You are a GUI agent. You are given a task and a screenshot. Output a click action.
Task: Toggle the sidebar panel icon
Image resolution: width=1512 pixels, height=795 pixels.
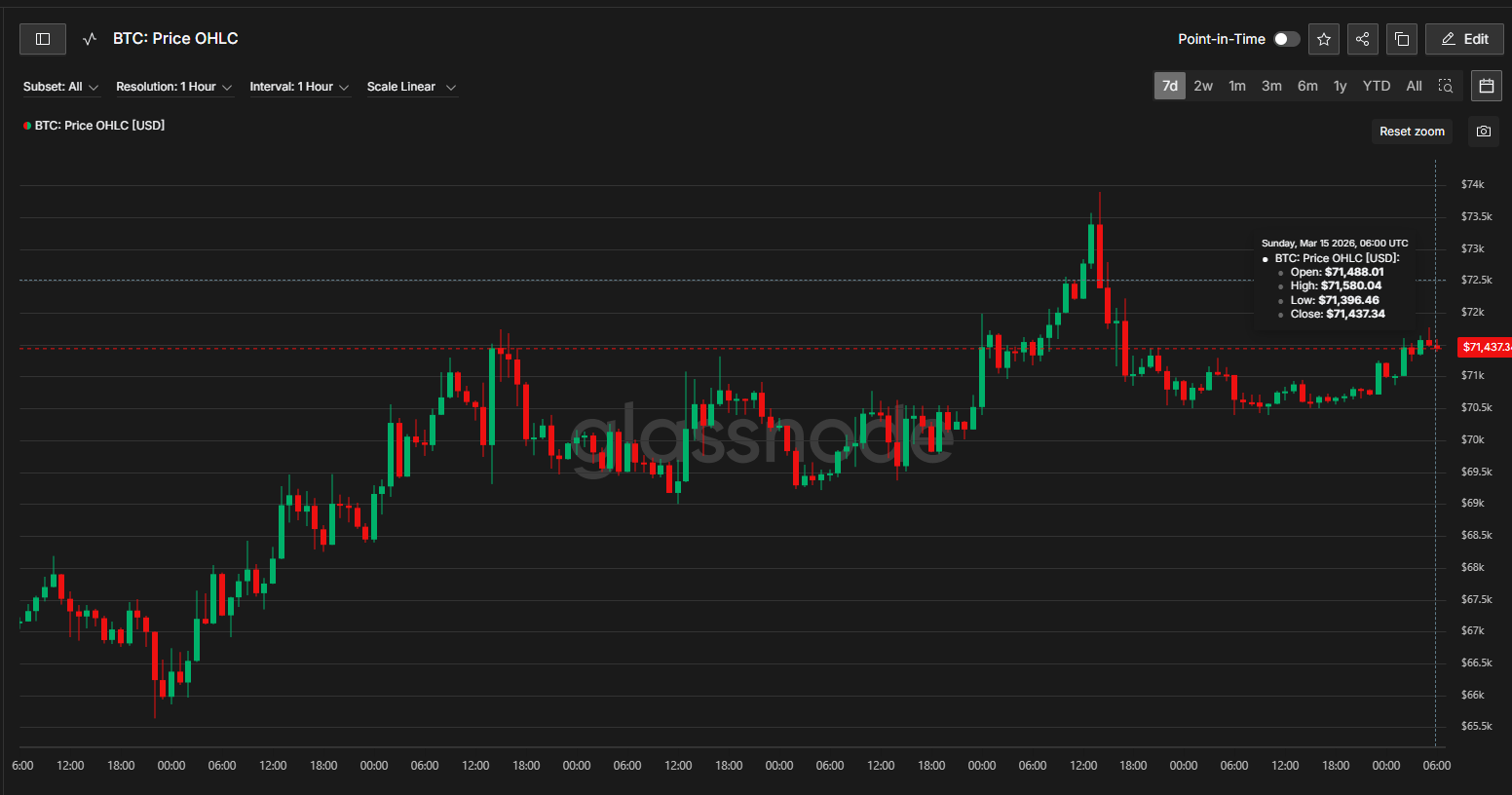tap(43, 39)
